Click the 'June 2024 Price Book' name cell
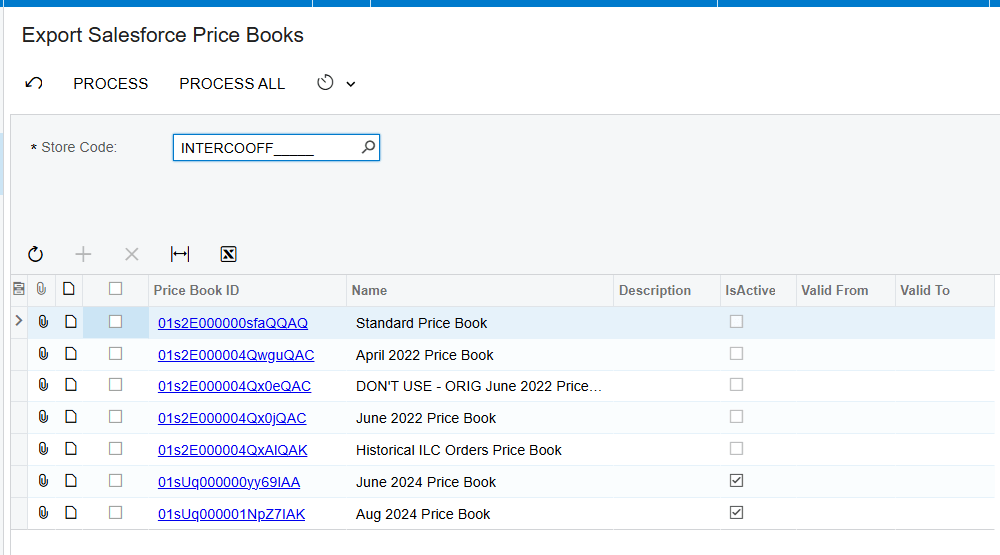Screen dimensions: 1000x555 click(480, 482)
